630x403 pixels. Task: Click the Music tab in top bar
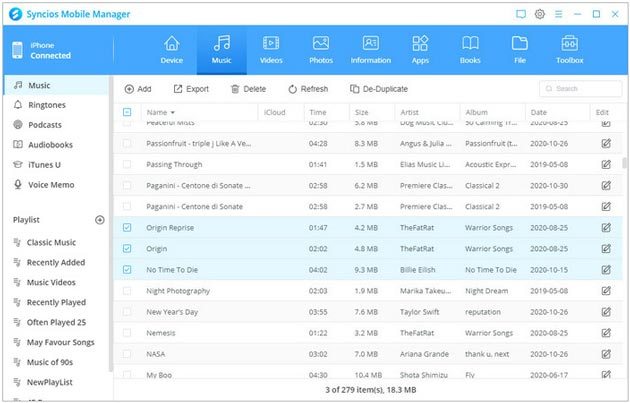tap(221, 50)
